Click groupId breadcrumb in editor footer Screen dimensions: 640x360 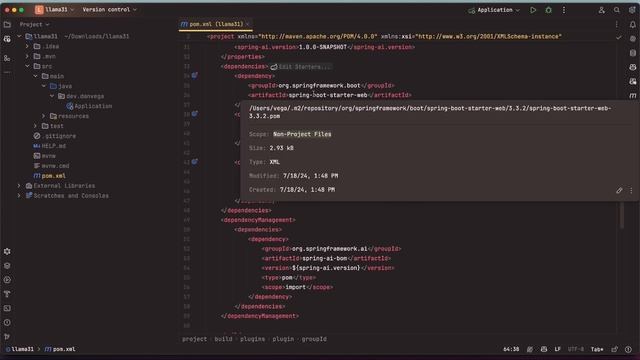(314, 339)
